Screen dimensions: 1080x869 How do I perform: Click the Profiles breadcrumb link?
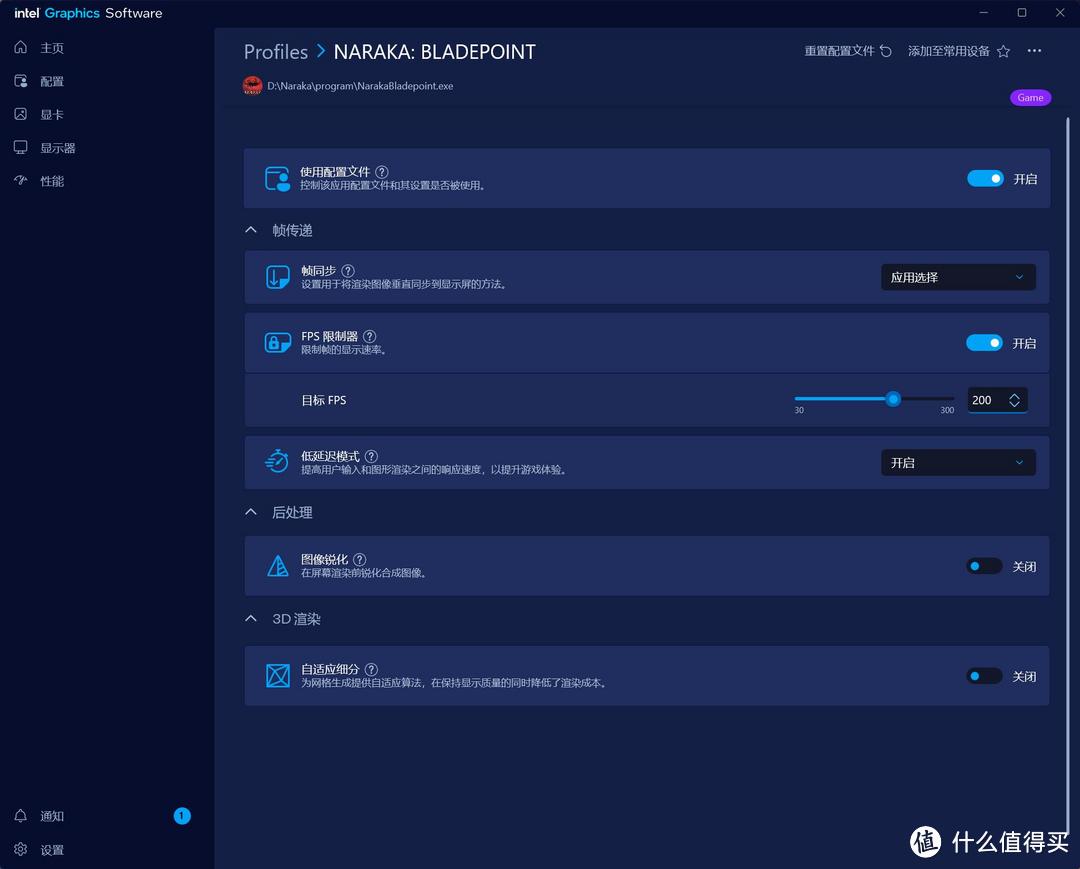point(276,52)
